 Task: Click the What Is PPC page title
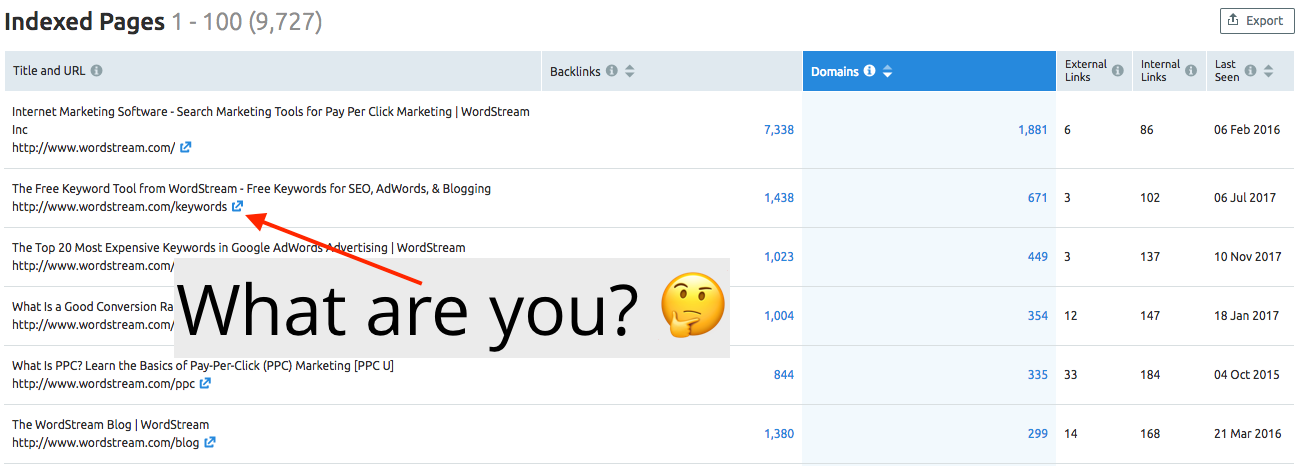[203, 366]
